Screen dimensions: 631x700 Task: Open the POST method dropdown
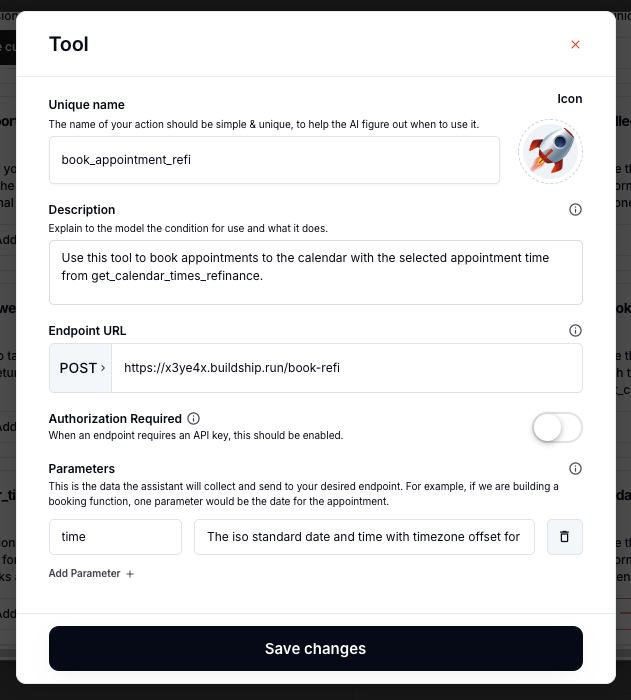click(81, 368)
